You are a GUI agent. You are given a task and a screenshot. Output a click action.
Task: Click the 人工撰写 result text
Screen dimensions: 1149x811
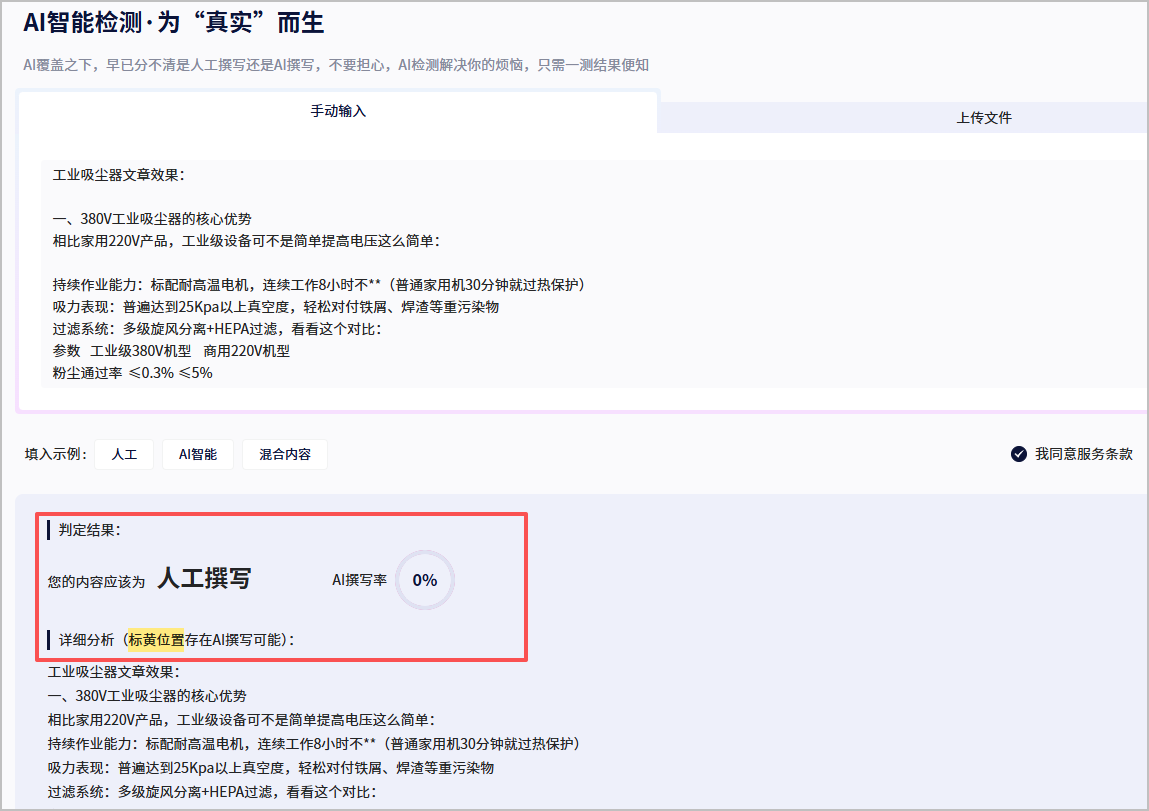(x=204, y=579)
